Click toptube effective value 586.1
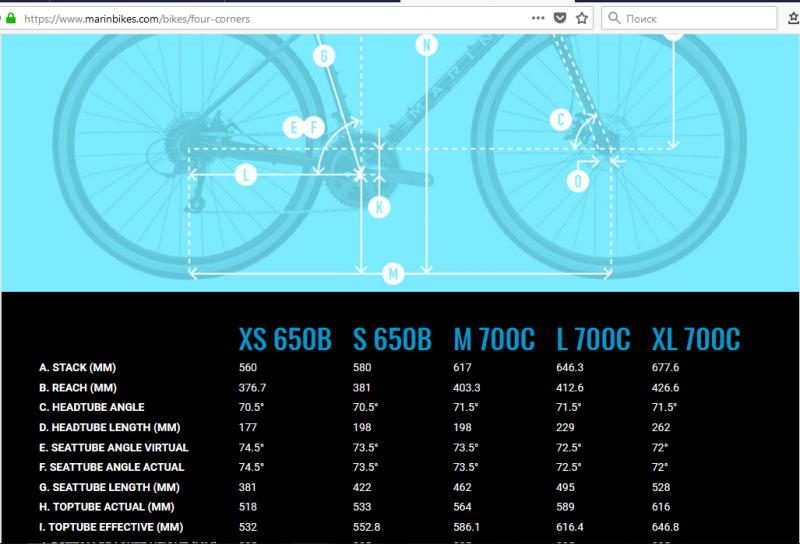The width and height of the screenshot is (800, 544). [x=466, y=527]
